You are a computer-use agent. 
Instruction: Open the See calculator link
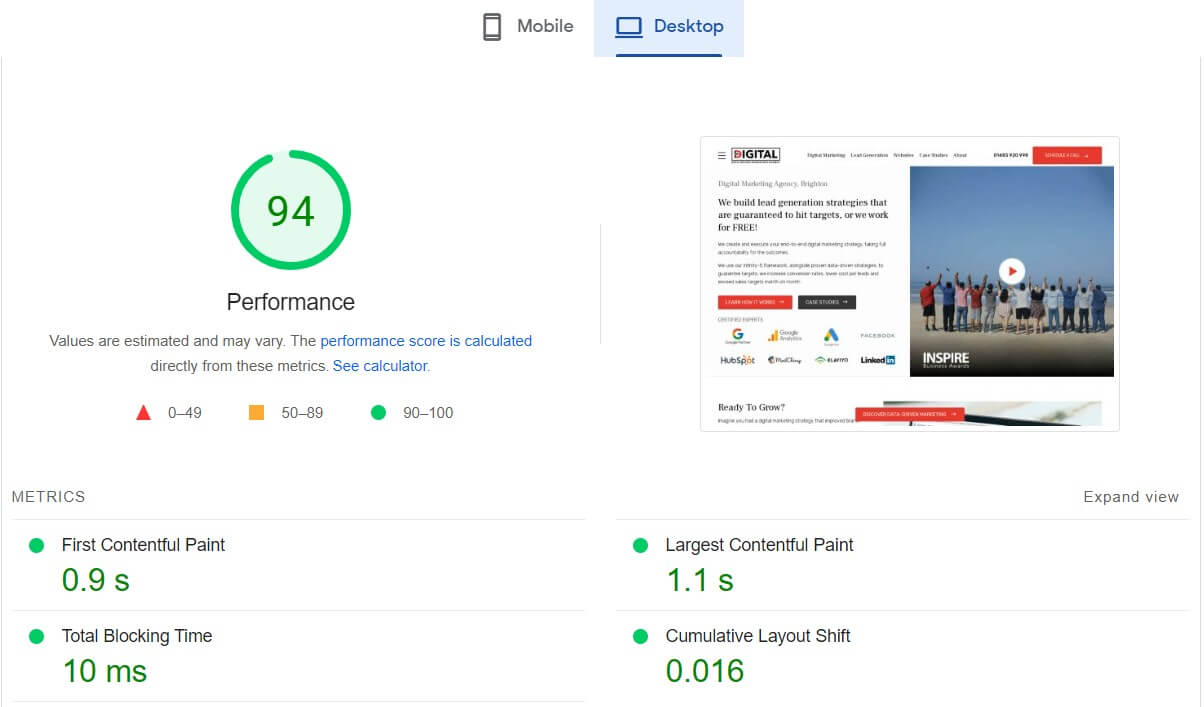pyautogui.click(x=380, y=366)
